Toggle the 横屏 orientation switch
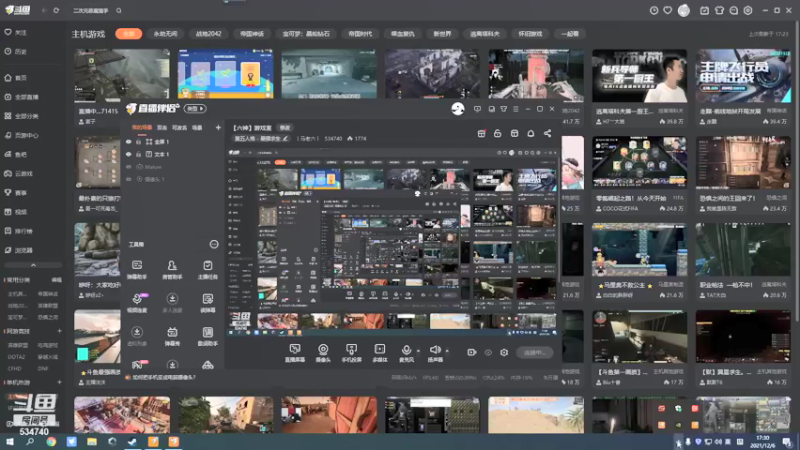 pos(195,109)
